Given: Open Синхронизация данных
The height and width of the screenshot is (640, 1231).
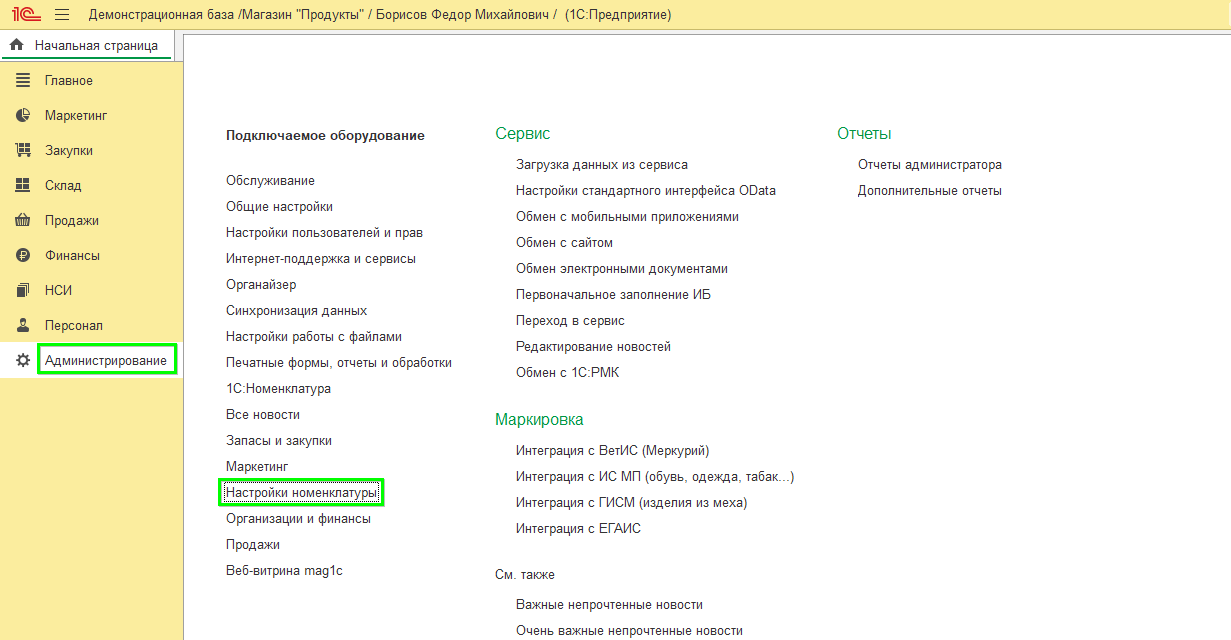Looking at the screenshot, I should [x=296, y=310].
